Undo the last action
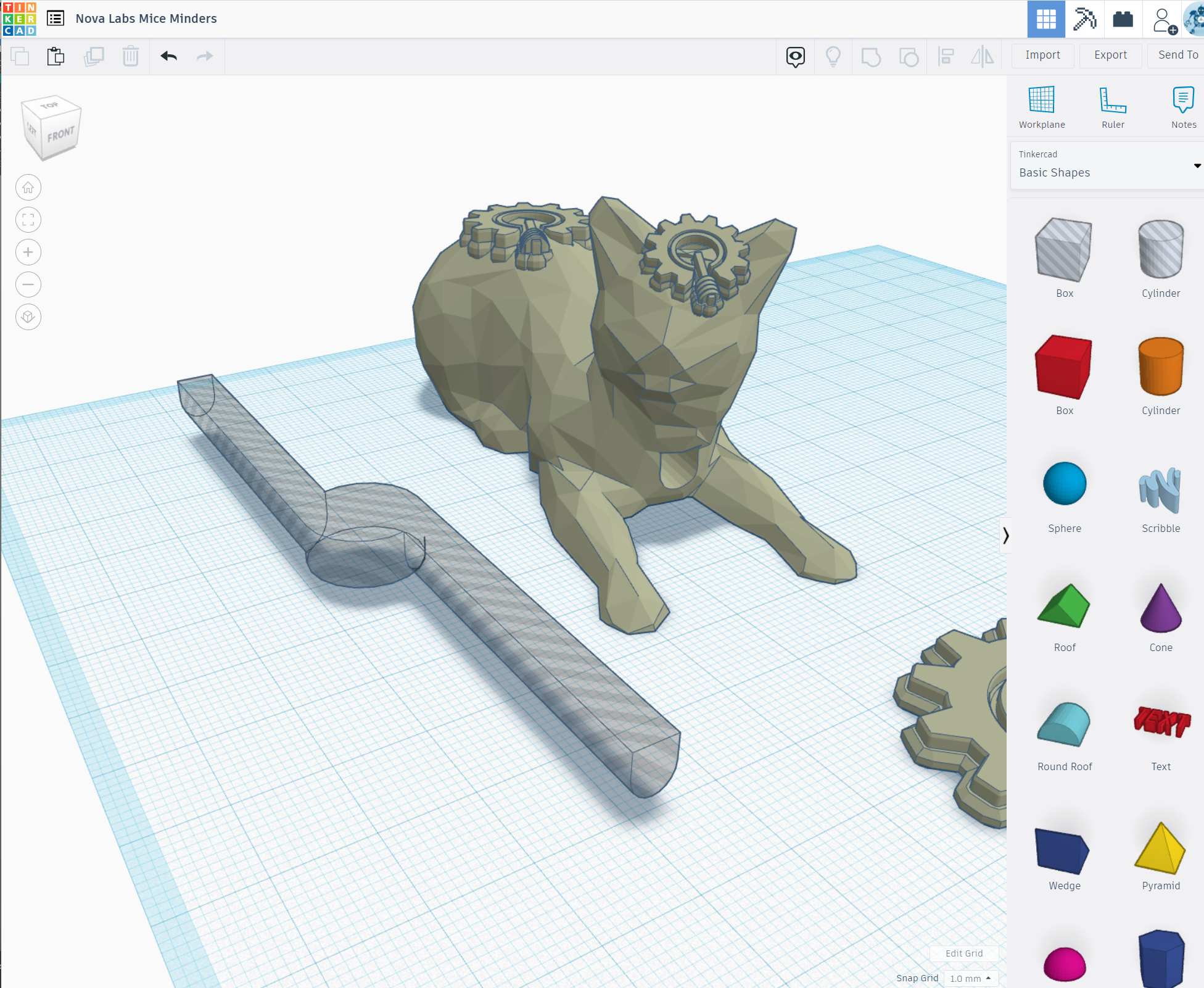This screenshot has width=1204, height=988. tap(168, 56)
